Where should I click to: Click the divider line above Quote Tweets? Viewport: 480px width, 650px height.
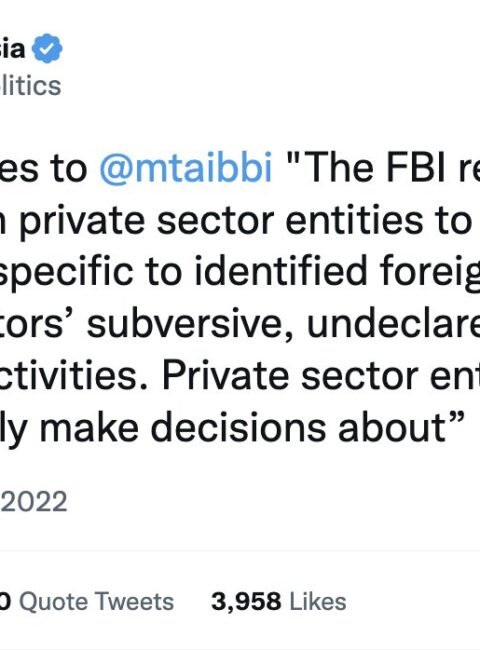pos(240,552)
